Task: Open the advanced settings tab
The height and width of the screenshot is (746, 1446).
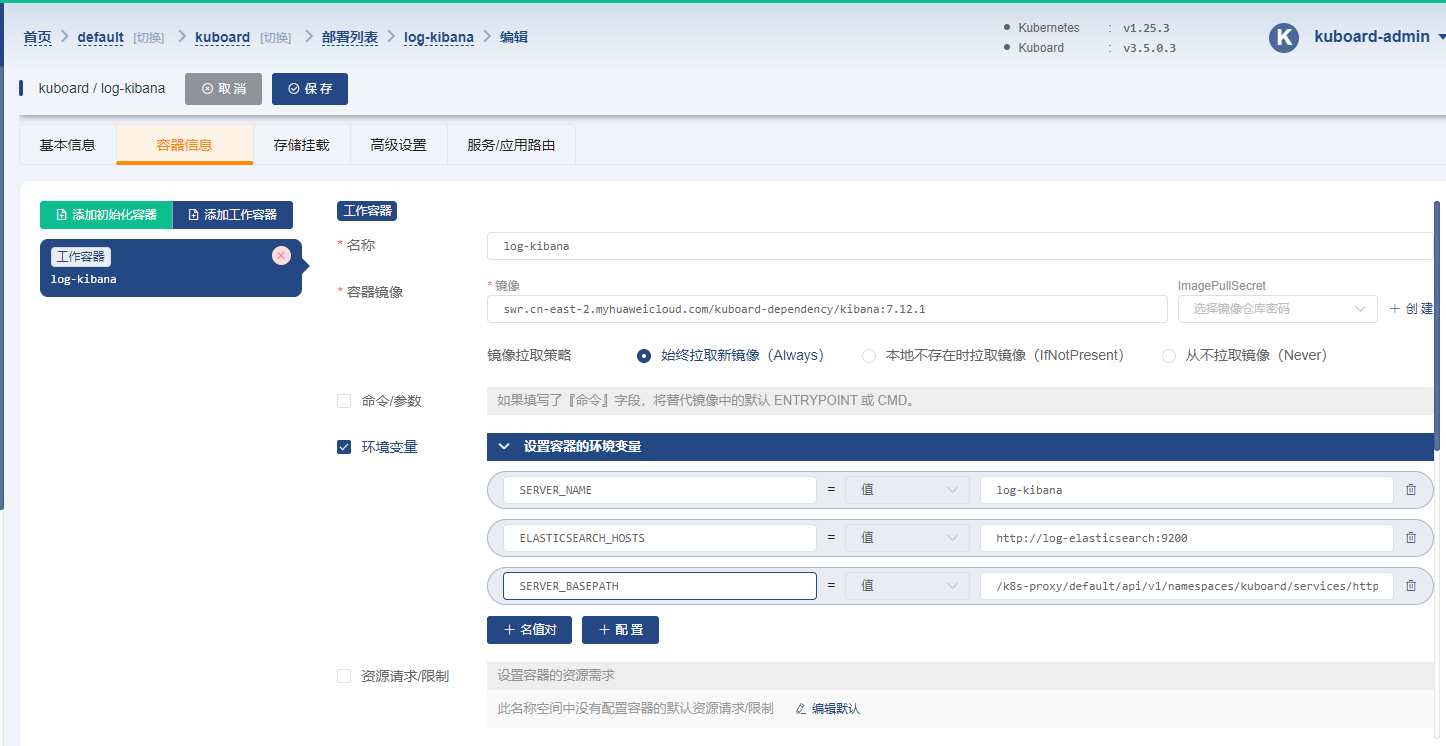Action: coord(398,145)
